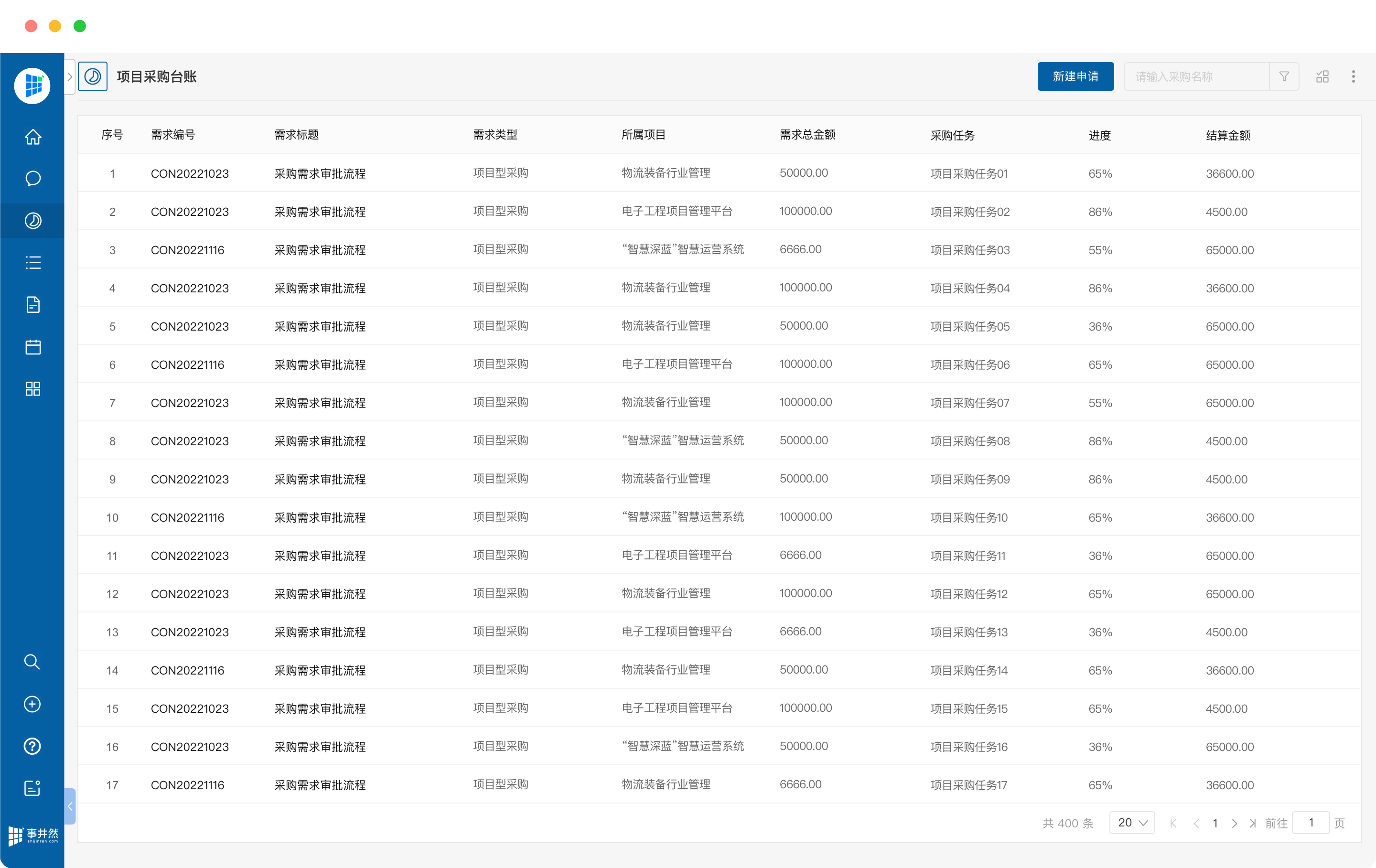Image resolution: width=1376 pixels, height=868 pixels.
Task: Go to next page arrow
Action: pos(1234,824)
